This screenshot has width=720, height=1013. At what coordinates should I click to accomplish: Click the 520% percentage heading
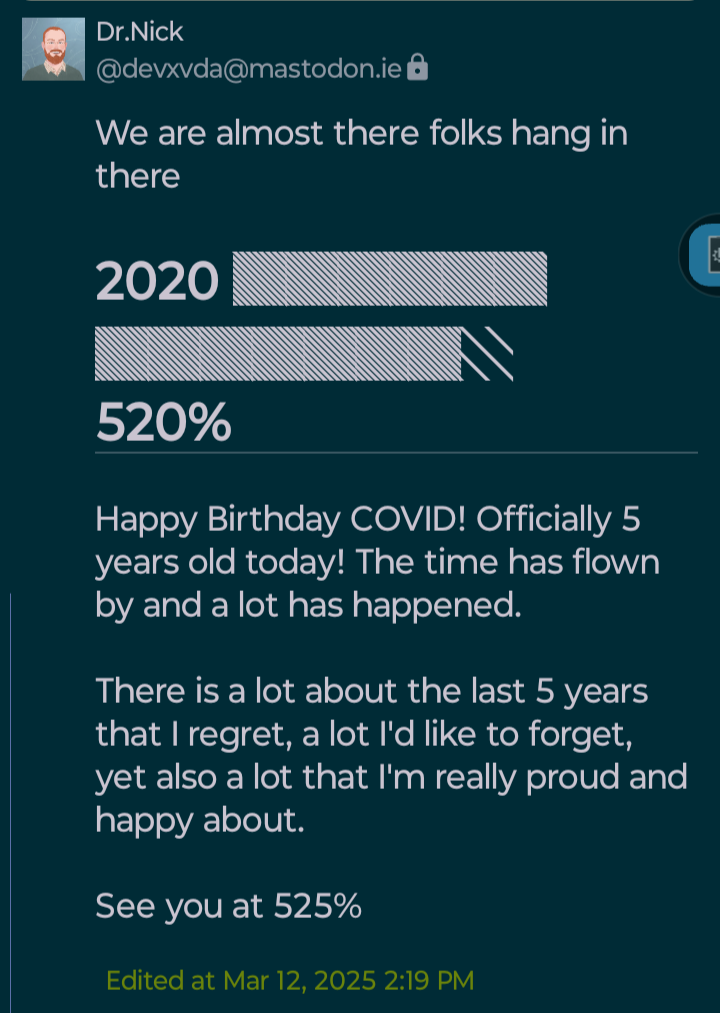click(x=164, y=424)
